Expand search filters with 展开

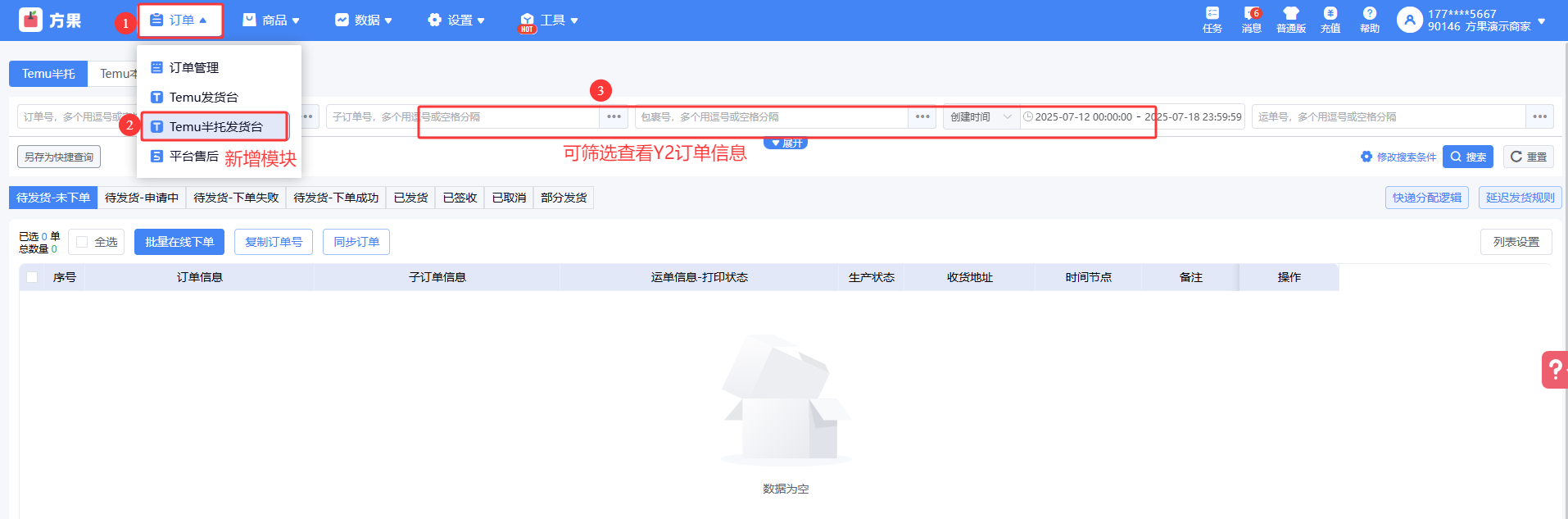[786, 143]
